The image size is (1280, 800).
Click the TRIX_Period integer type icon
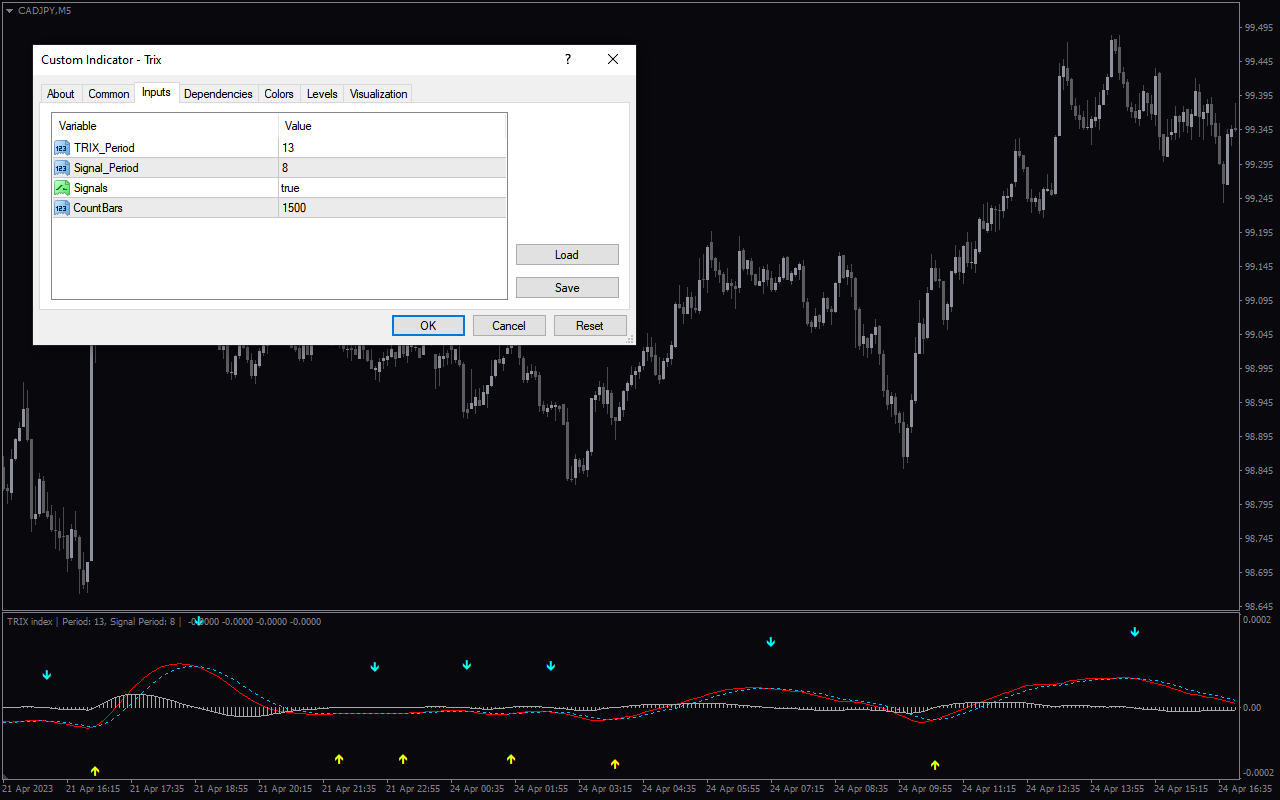point(62,148)
